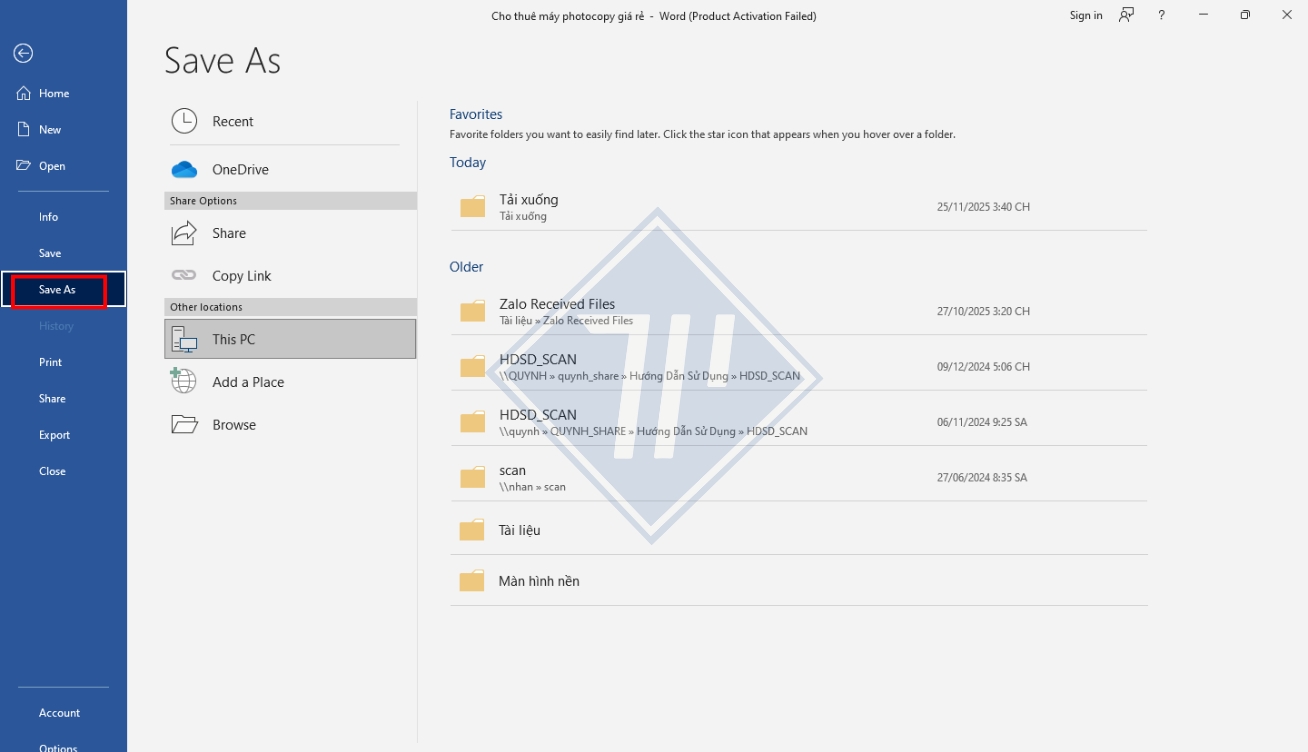This screenshot has width=1308, height=752.
Task: Open the Browse folder icon
Action: [184, 425]
